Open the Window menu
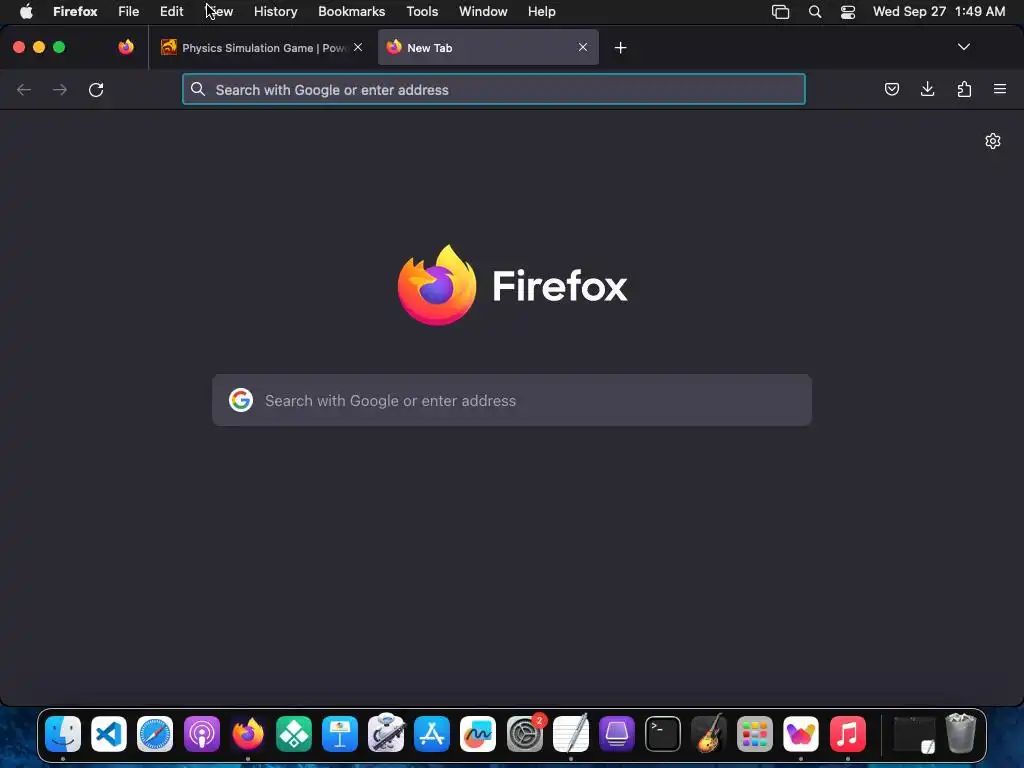This screenshot has width=1024, height=768. tap(483, 11)
